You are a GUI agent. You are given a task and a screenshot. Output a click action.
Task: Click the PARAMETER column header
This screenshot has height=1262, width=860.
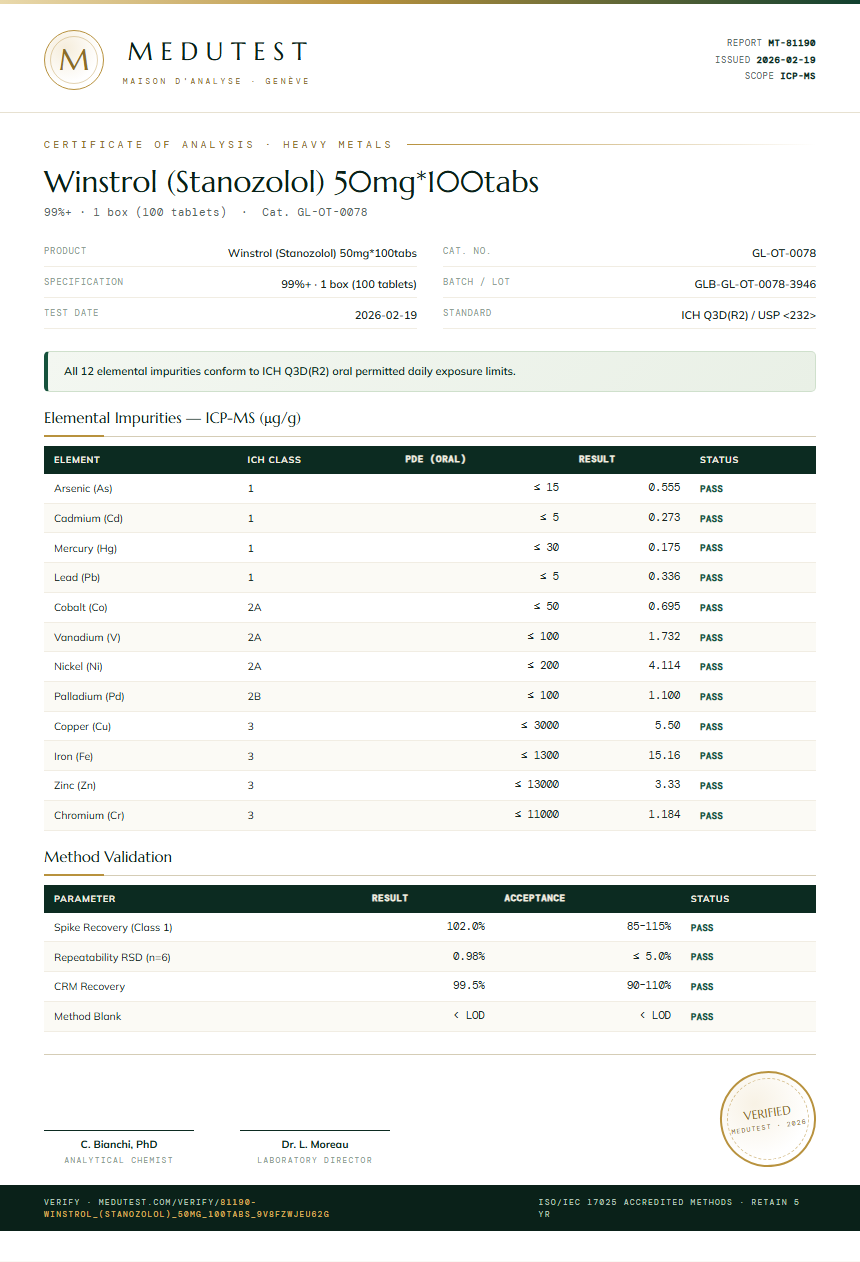[84, 899]
